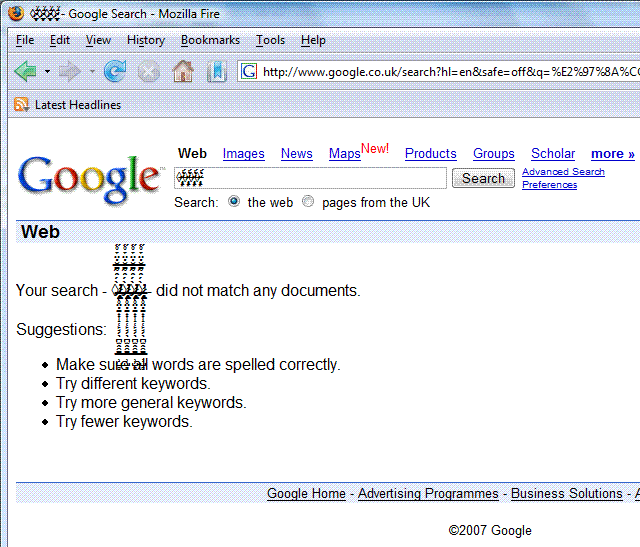640x547 pixels.
Task: Open the Products search link
Action: coord(431,153)
